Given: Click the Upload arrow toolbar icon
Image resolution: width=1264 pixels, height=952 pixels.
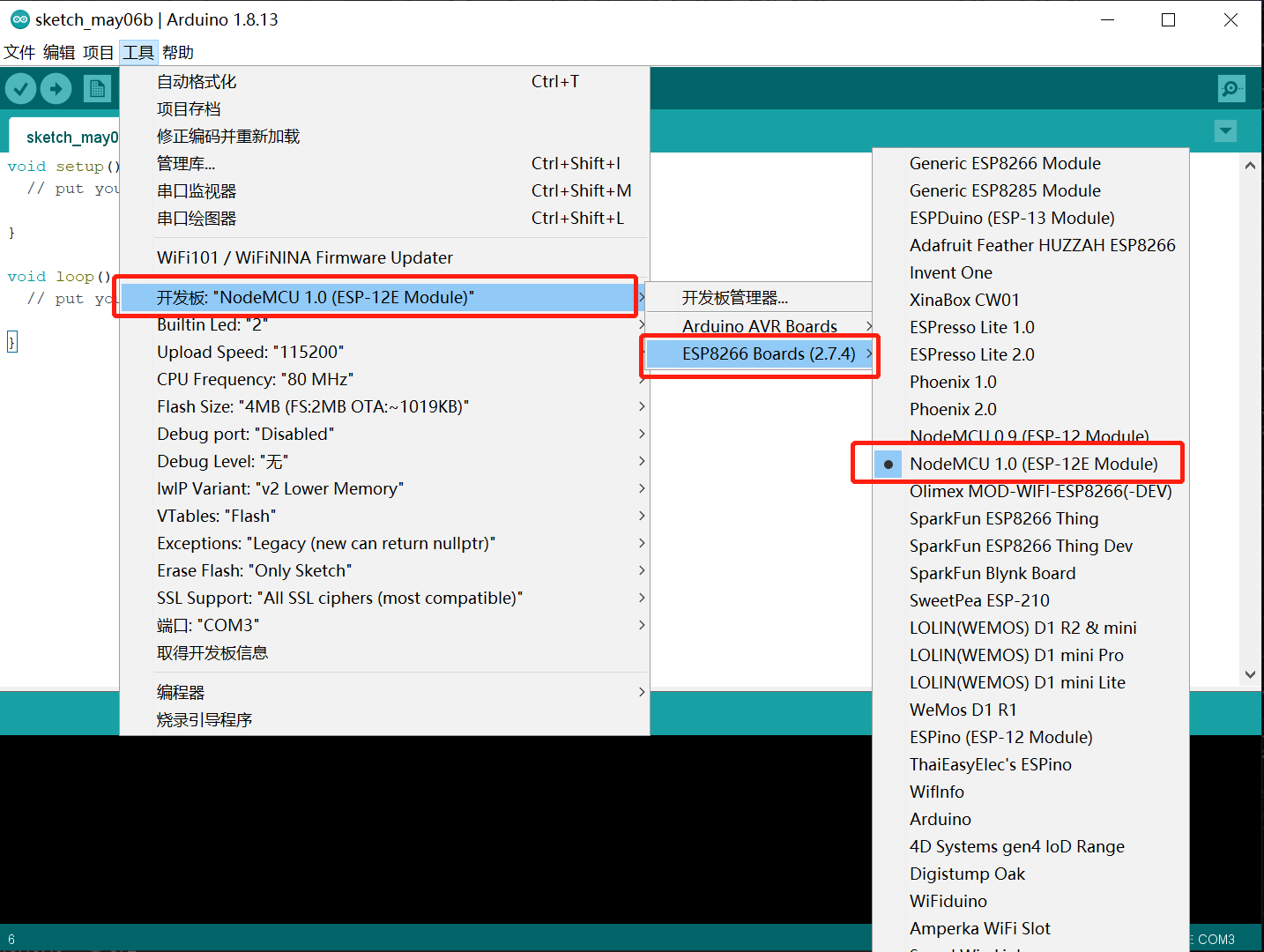Looking at the screenshot, I should click(x=56, y=88).
